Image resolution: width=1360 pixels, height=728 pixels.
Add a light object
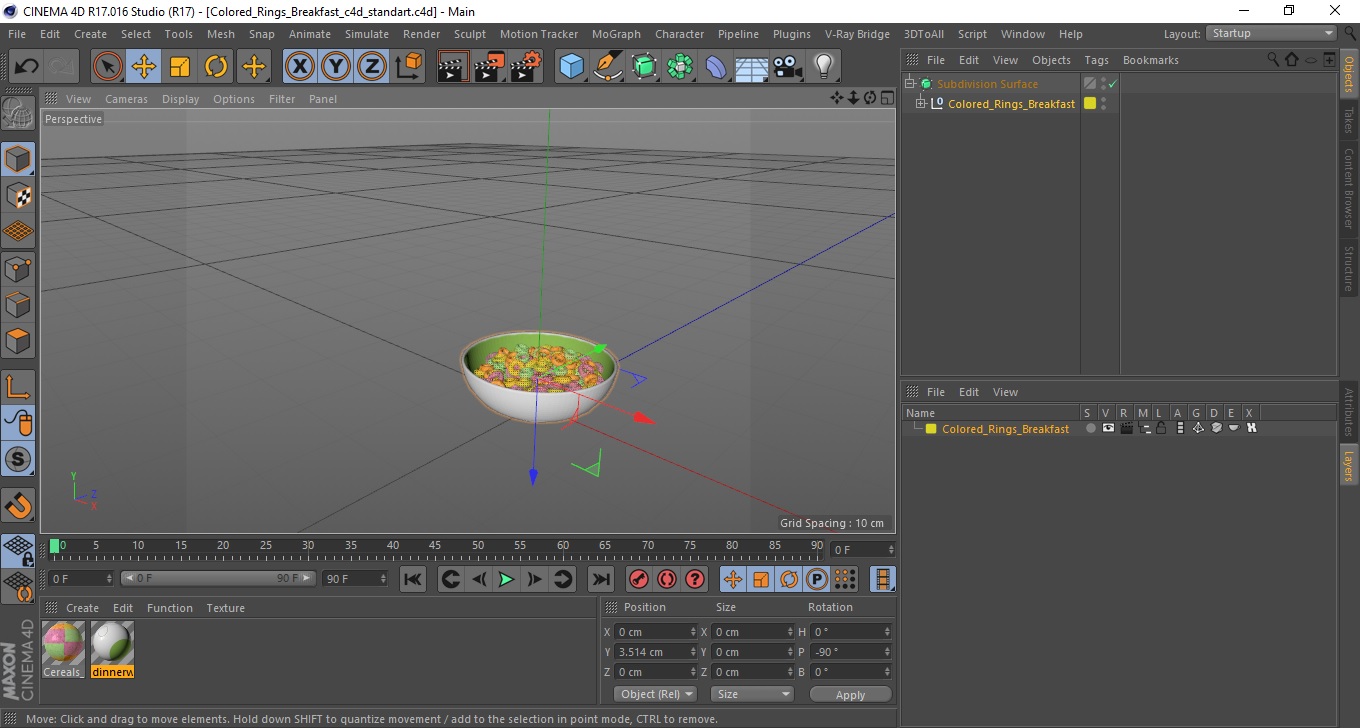pyautogui.click(x=823, y=67)
